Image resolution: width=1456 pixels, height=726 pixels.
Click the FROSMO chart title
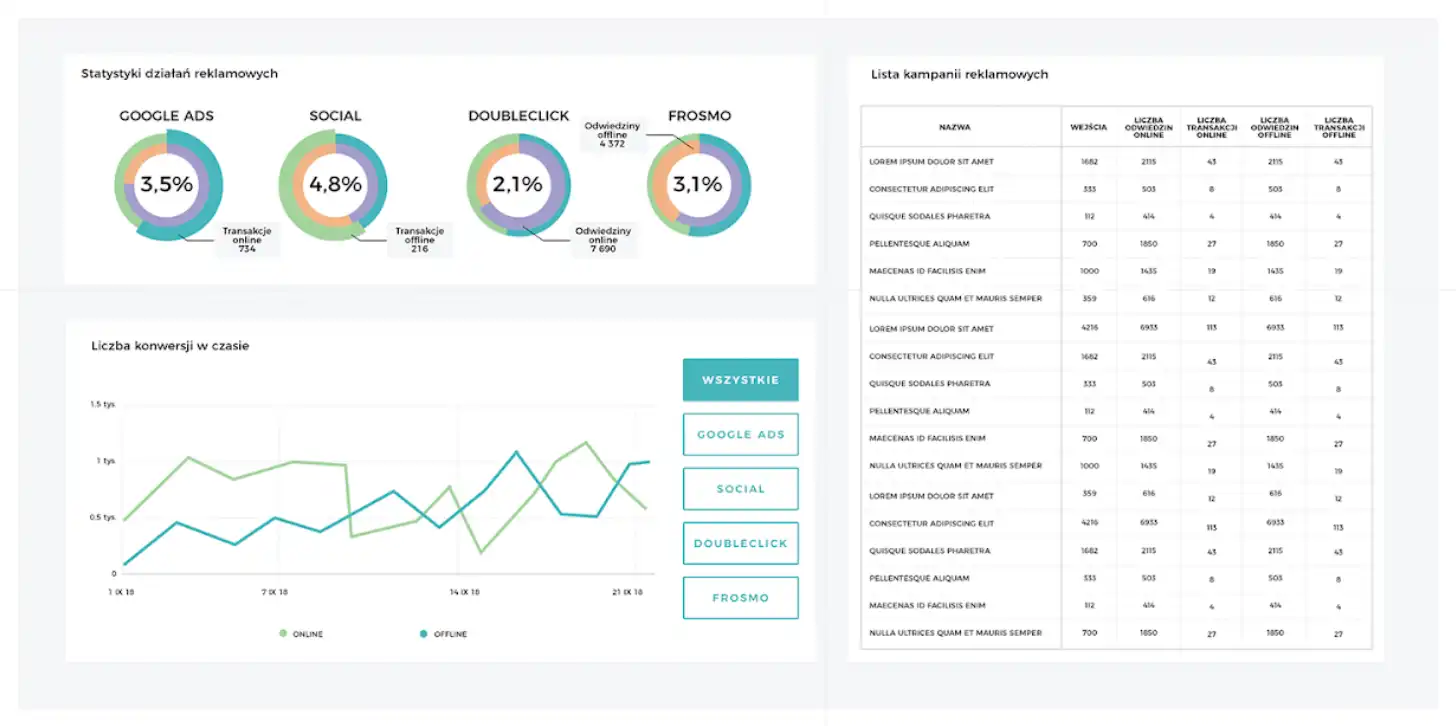click(699, 116)
